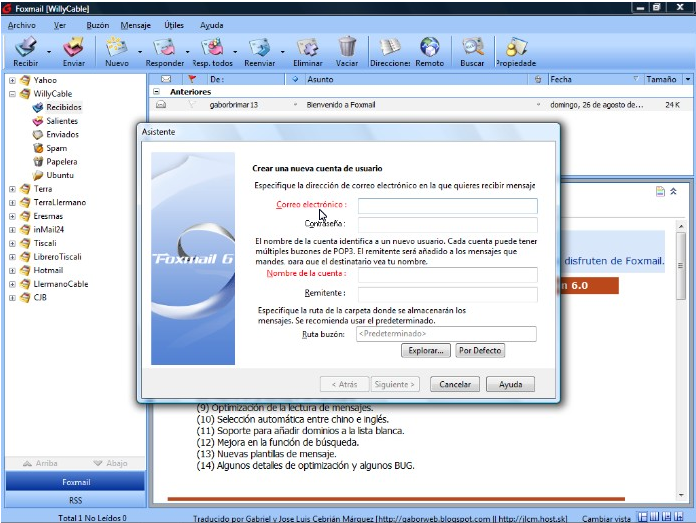
Task: Open the Responder dropdown arrow
Action: (187, 52)
